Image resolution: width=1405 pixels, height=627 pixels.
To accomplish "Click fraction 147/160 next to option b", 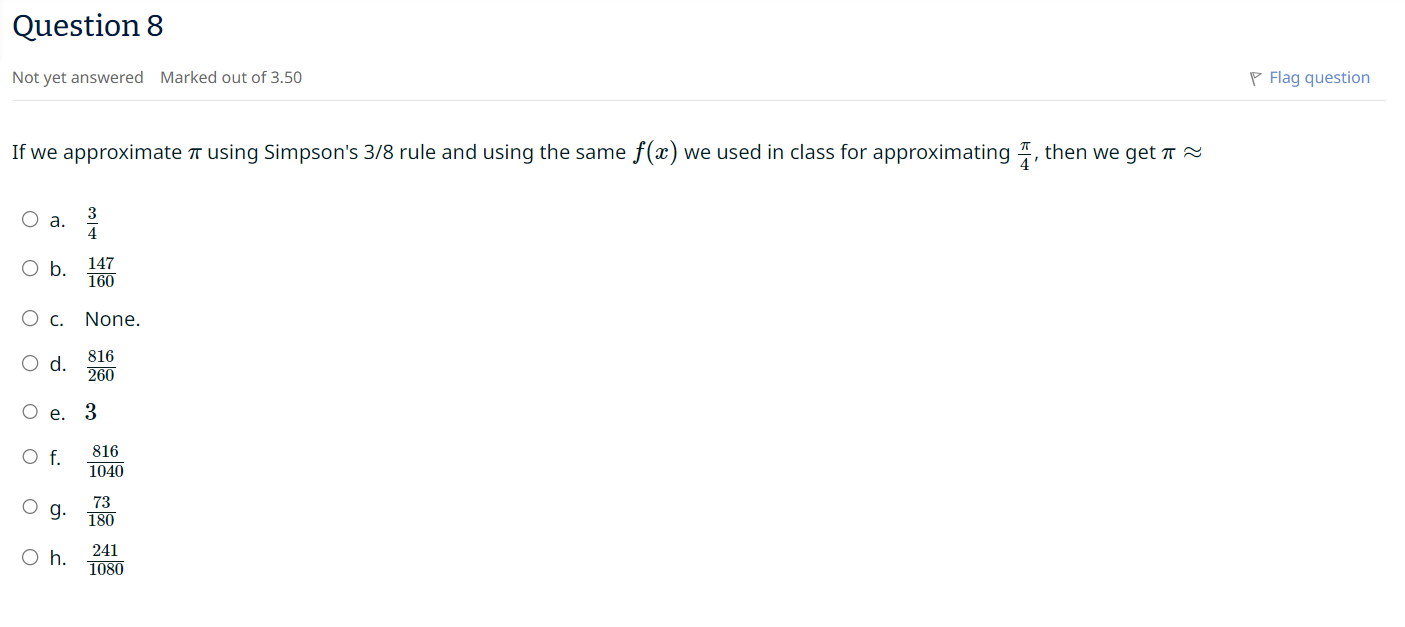I will (x=100, y=270).
